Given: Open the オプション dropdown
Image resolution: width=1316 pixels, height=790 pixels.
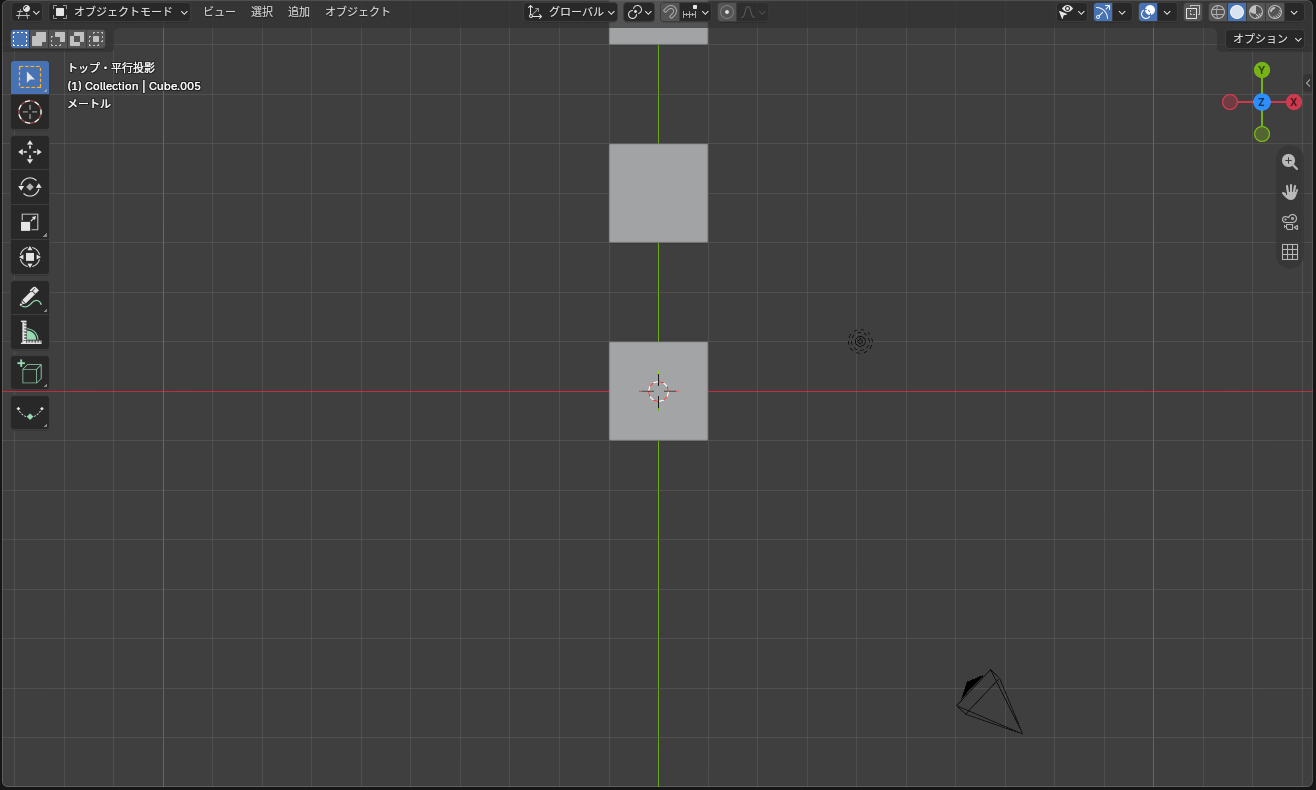Looking at the screenshot, I should (1266, 39).
